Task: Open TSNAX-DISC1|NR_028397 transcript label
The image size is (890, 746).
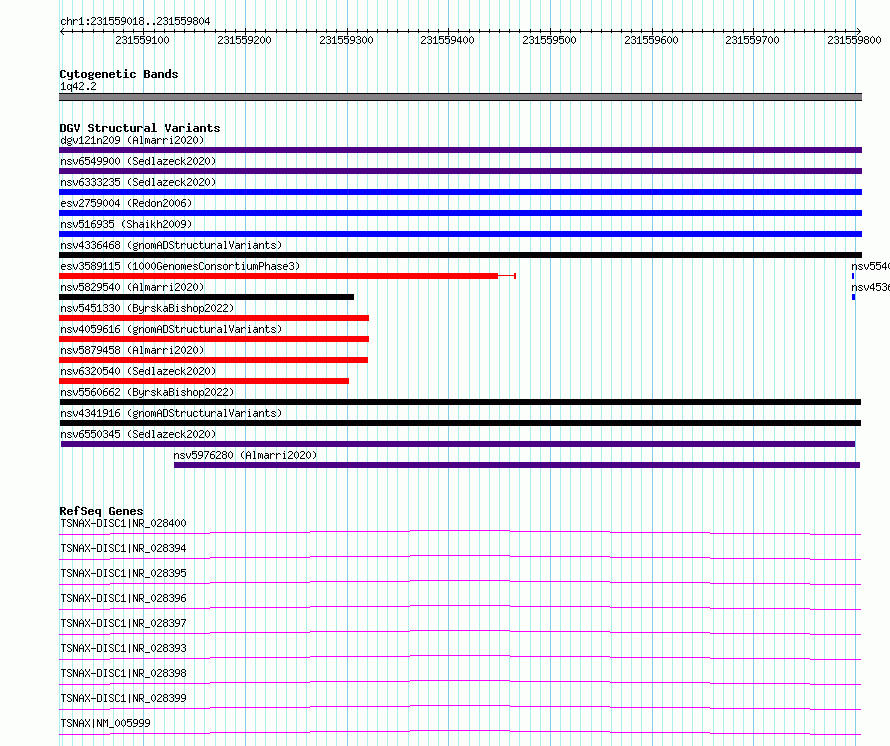Action: [123, 623]
